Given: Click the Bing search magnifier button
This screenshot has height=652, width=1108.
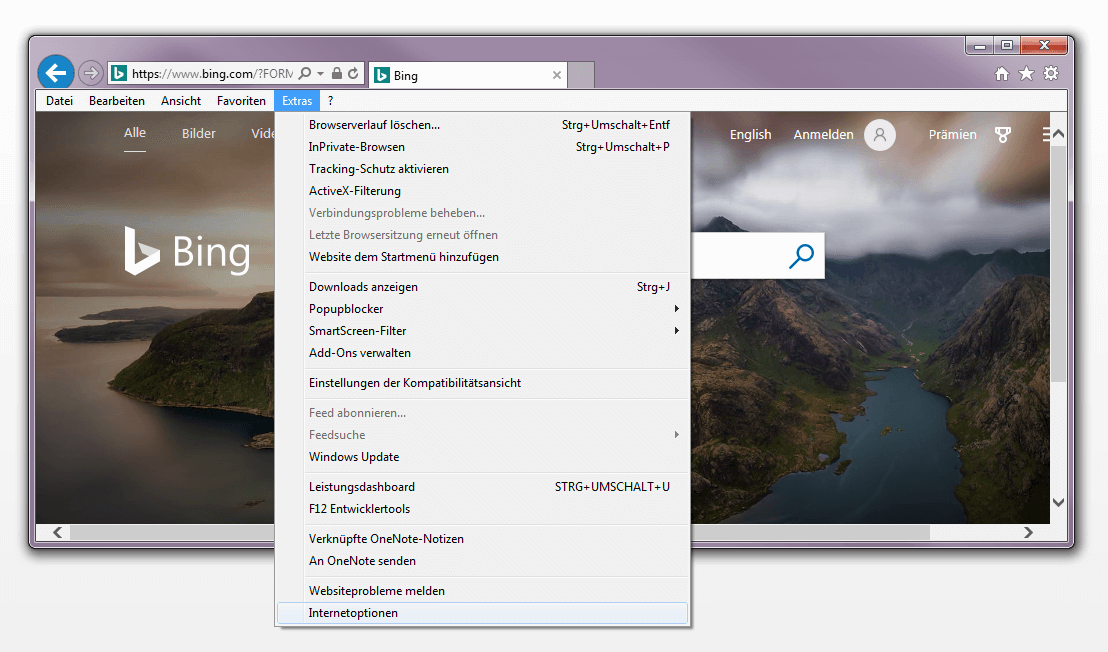Looking at the screenshot, I should click(x=801, y=256).
